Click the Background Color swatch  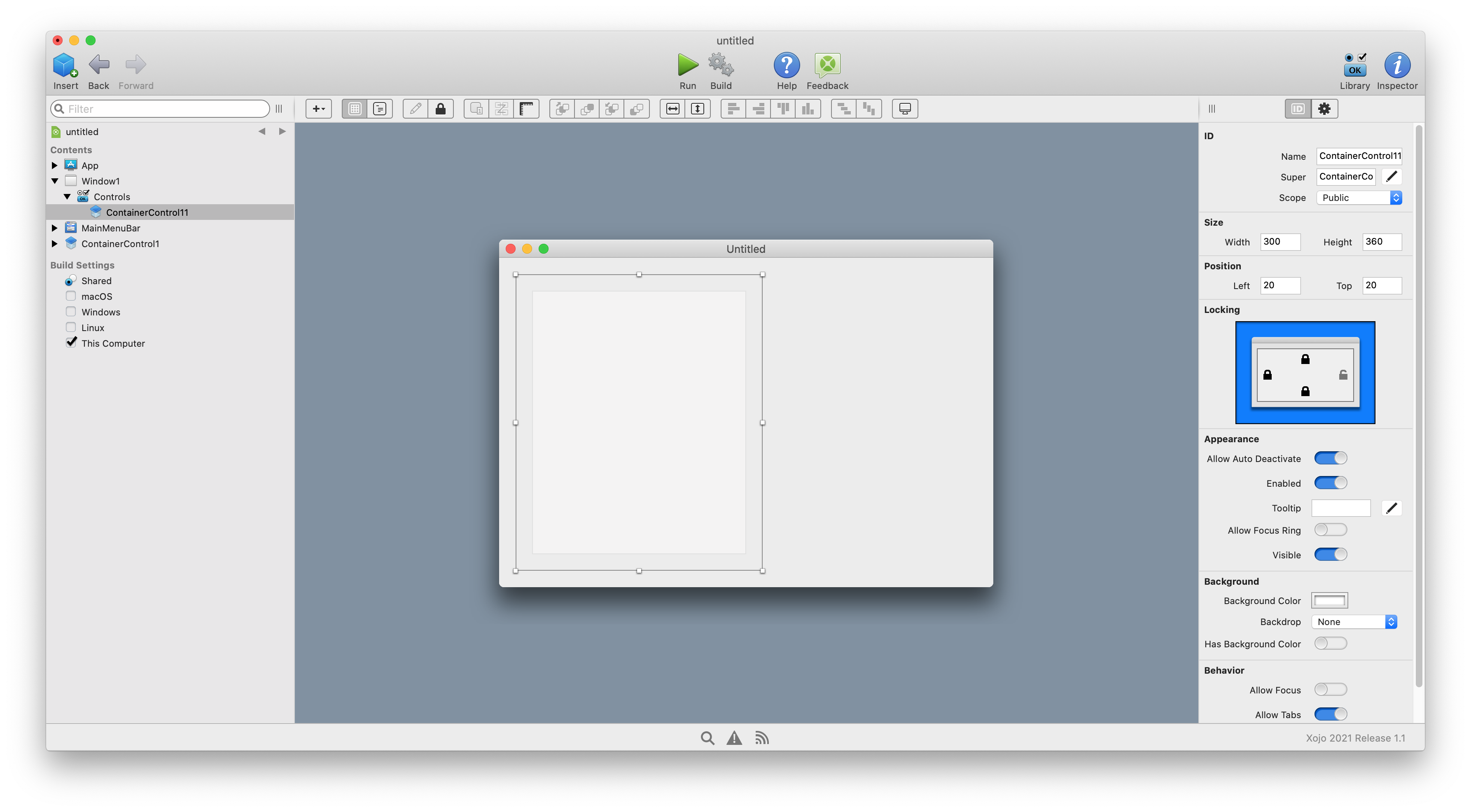[1329, 600]
